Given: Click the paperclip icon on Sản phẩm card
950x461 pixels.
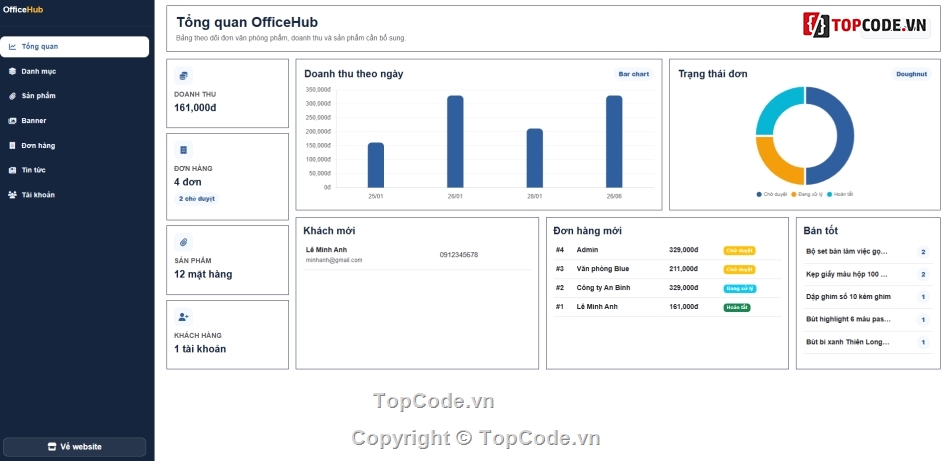Looking at the screenshot, I should click(x=184, y=242).
